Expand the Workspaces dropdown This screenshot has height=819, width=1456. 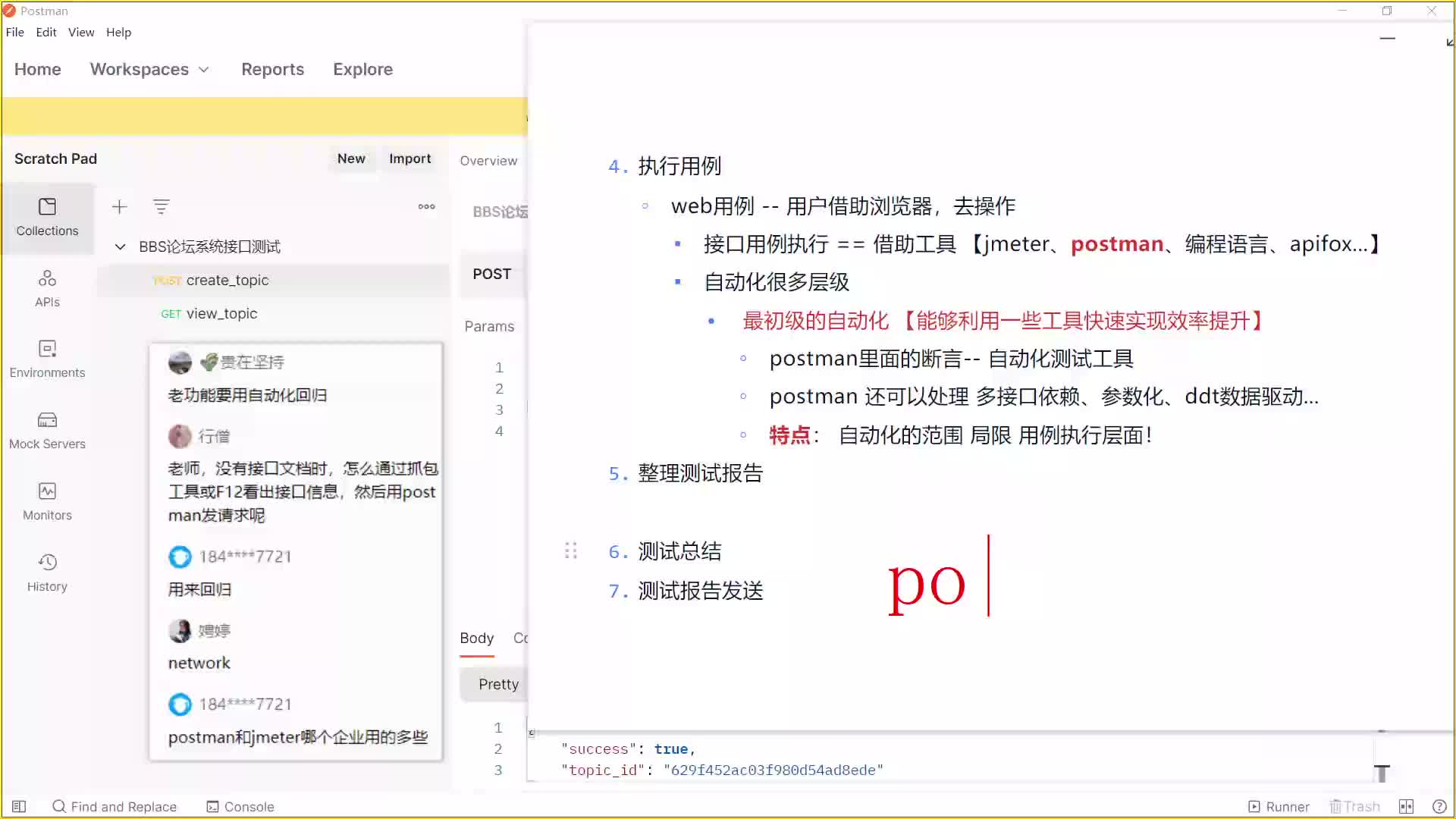click(x=149, y=69)
